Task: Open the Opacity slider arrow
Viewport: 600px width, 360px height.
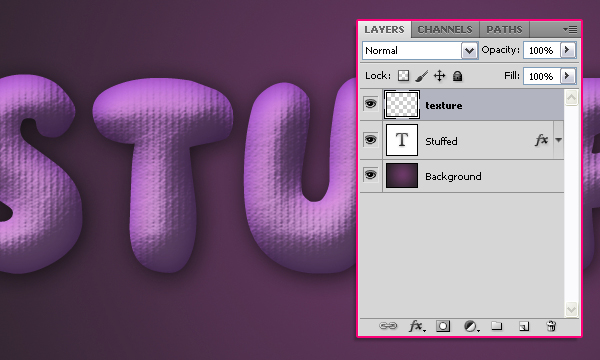Action: [567, 50]
